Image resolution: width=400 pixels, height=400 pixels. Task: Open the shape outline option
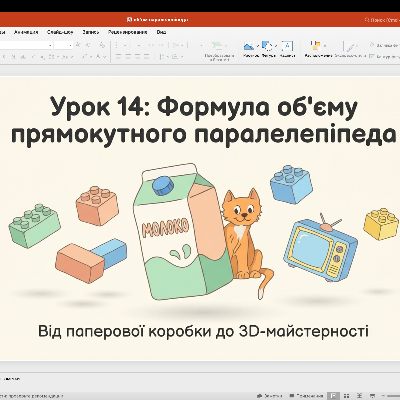pos(384,57)
